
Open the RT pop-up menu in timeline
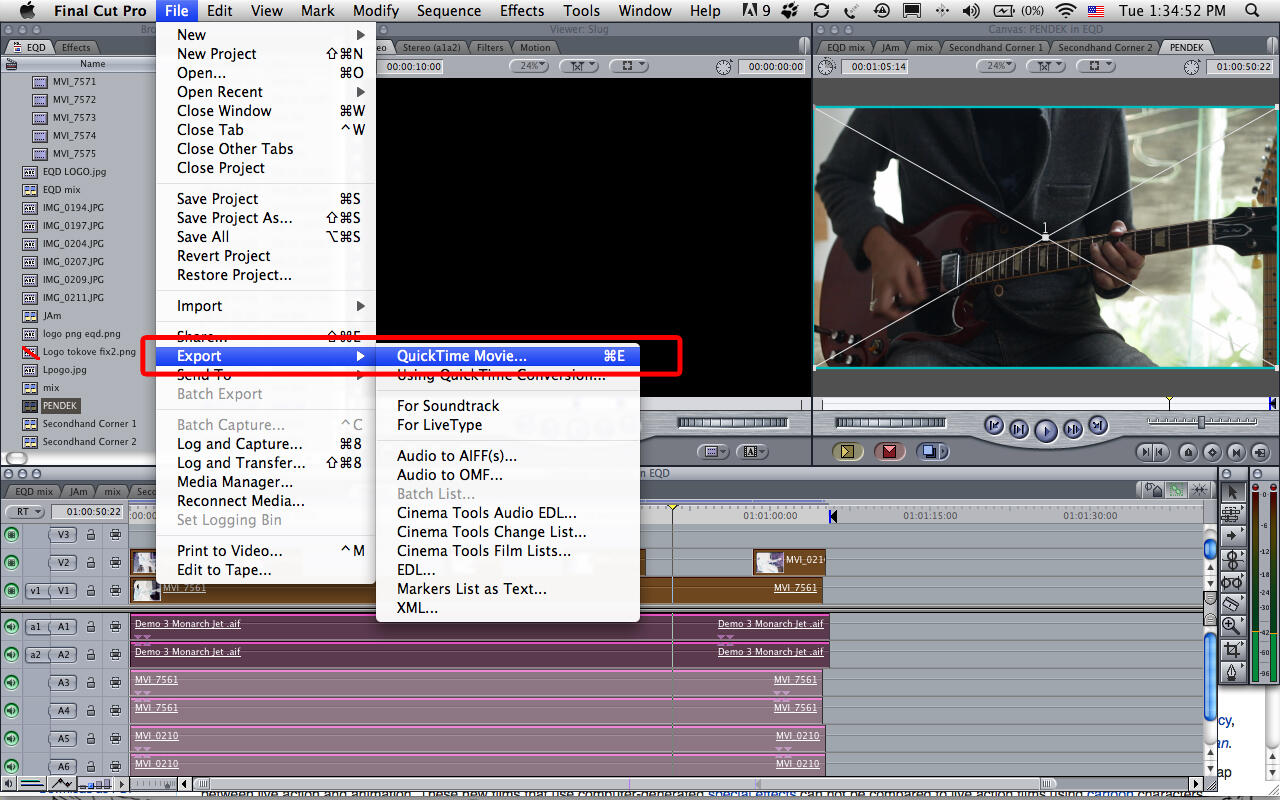point(24,511)
